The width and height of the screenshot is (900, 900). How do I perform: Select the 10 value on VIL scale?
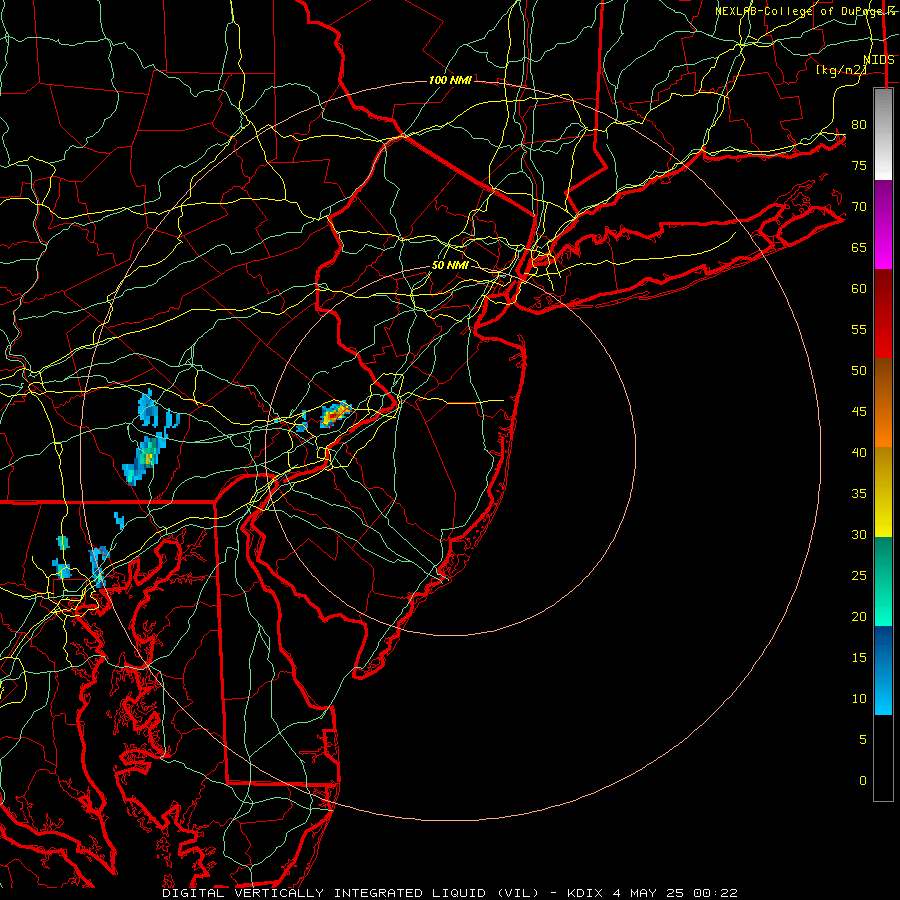click(x=859, y=699)
